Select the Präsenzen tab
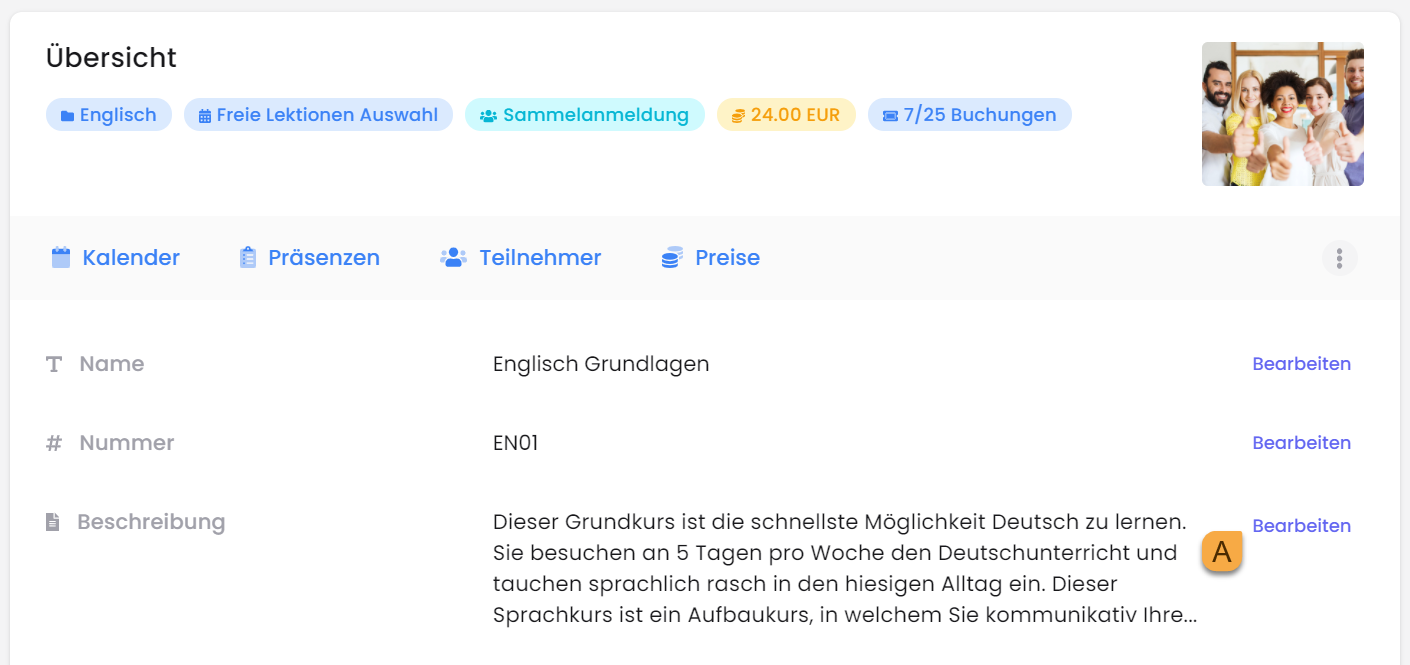This screenshot has width=1410, height=665. pos(323,258)
